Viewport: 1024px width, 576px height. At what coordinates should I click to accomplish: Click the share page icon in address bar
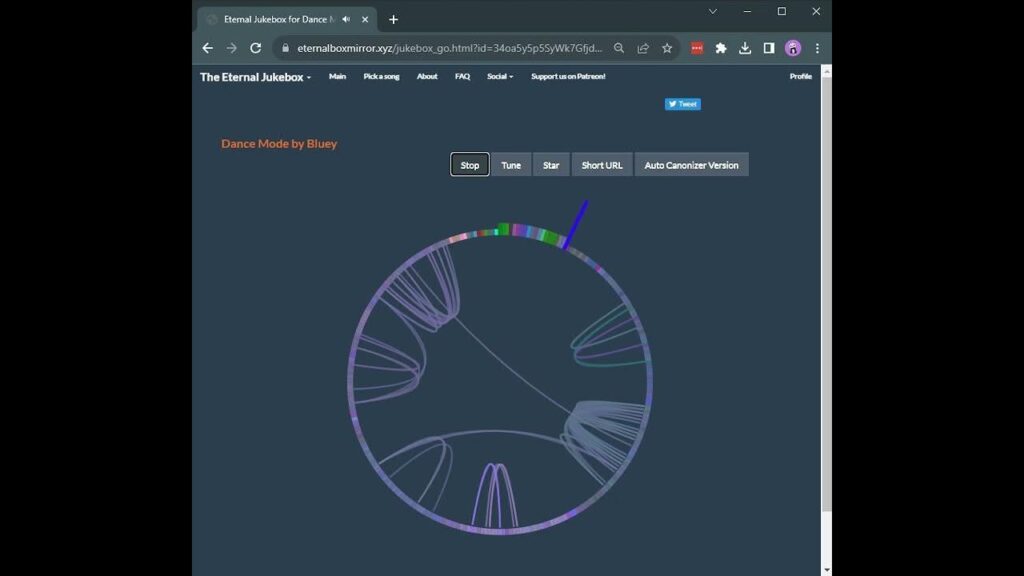643,48
